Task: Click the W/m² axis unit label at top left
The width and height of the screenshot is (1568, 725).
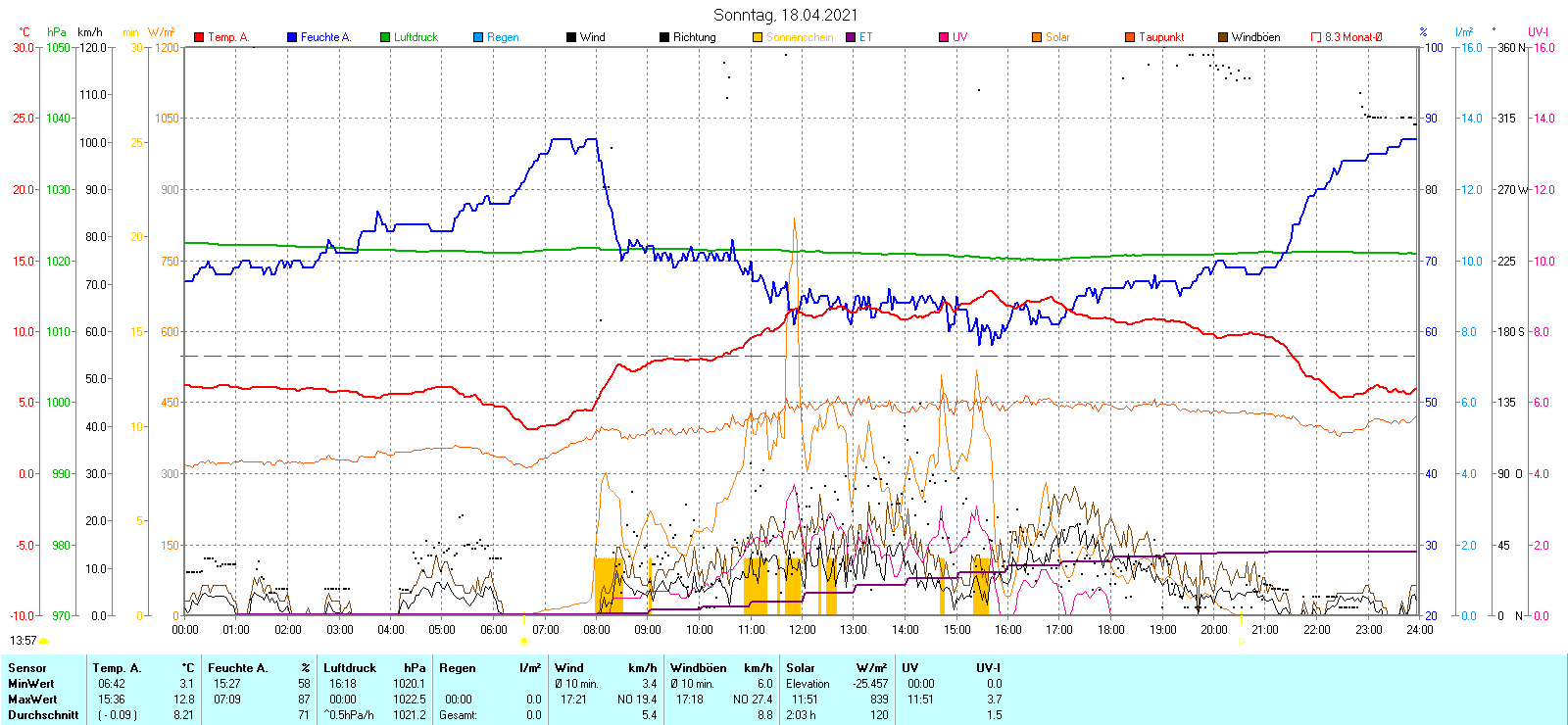Action: pos(162,32)
